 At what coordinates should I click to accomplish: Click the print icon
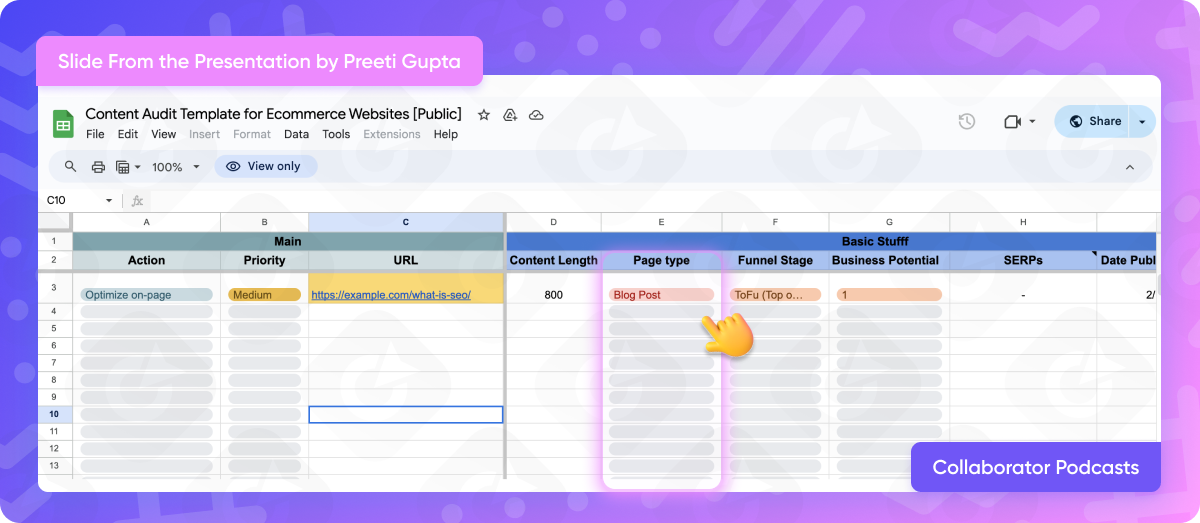click(x=98, y=166)
